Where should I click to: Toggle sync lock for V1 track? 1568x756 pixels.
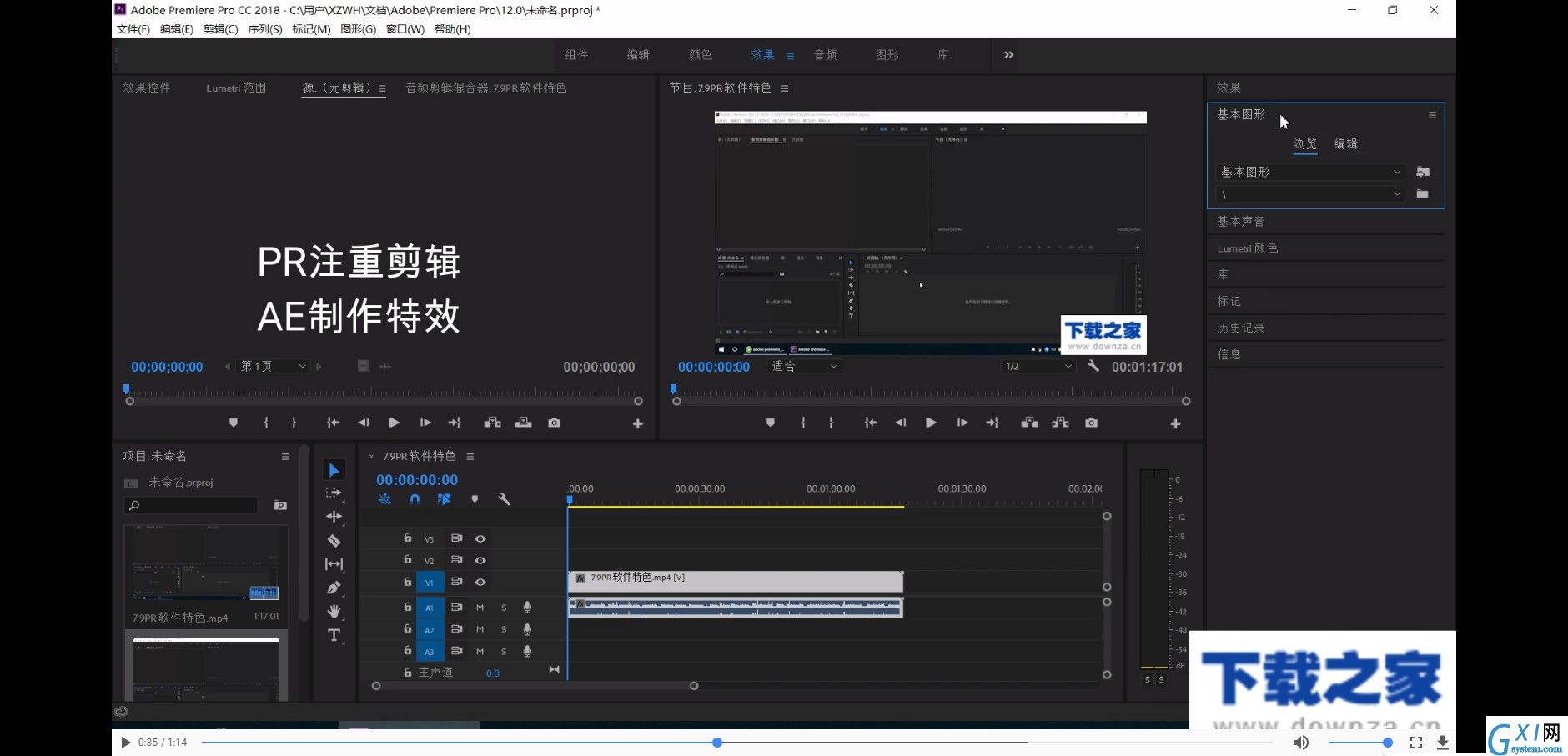(456, 582)
